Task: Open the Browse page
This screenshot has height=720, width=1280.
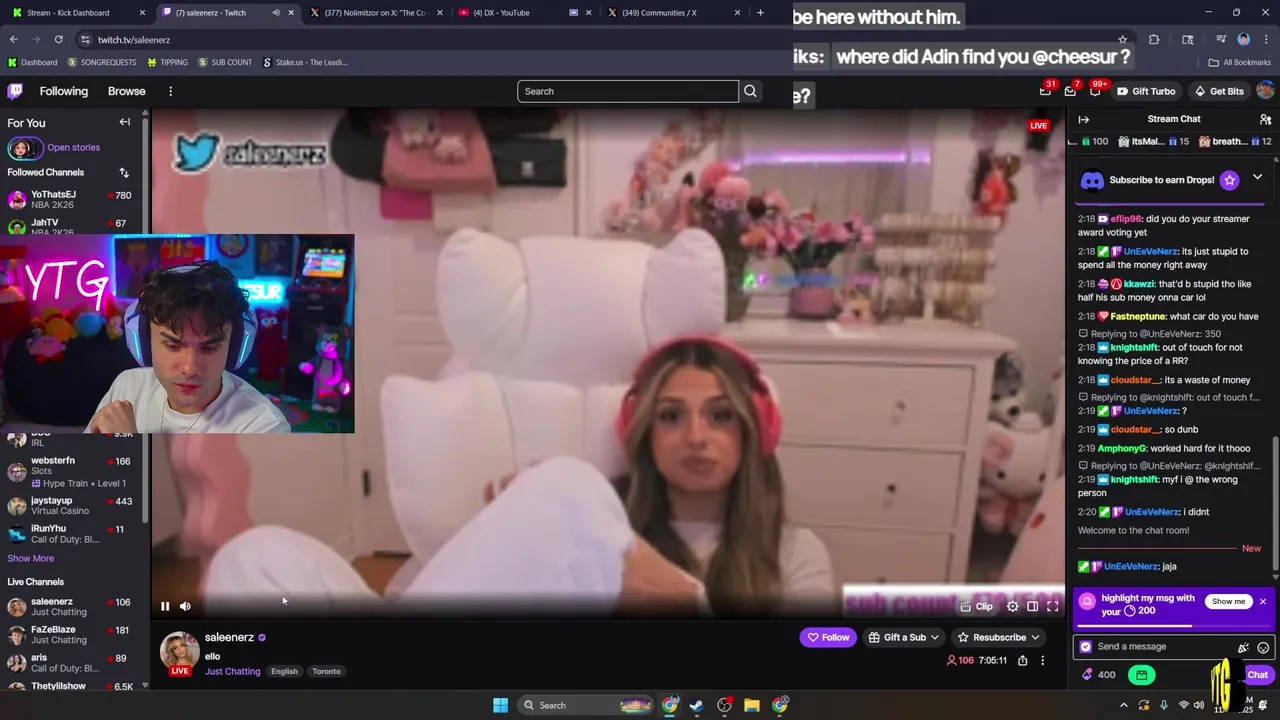Action: (126, 91)
